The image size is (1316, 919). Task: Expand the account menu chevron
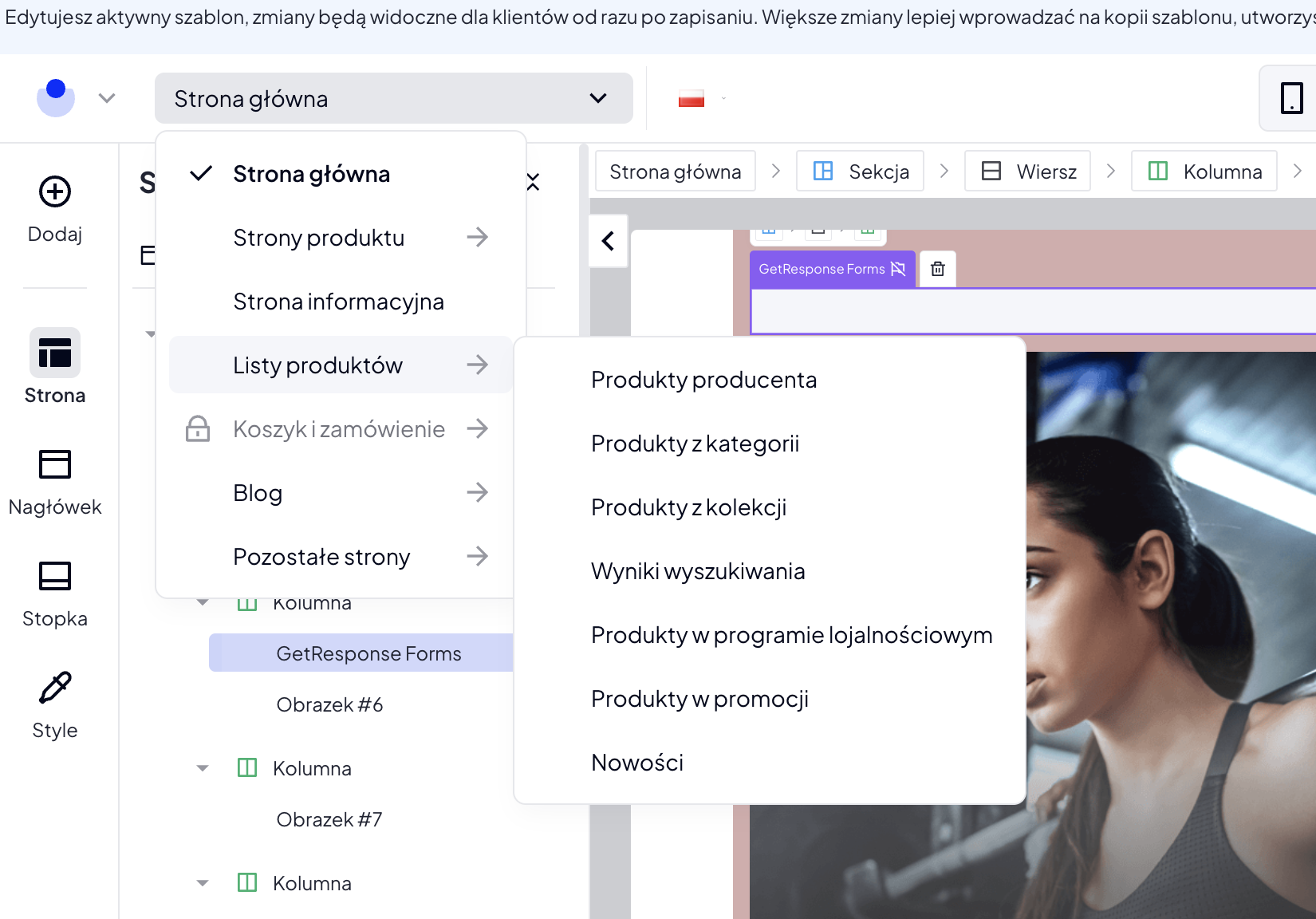click(107, 98)
